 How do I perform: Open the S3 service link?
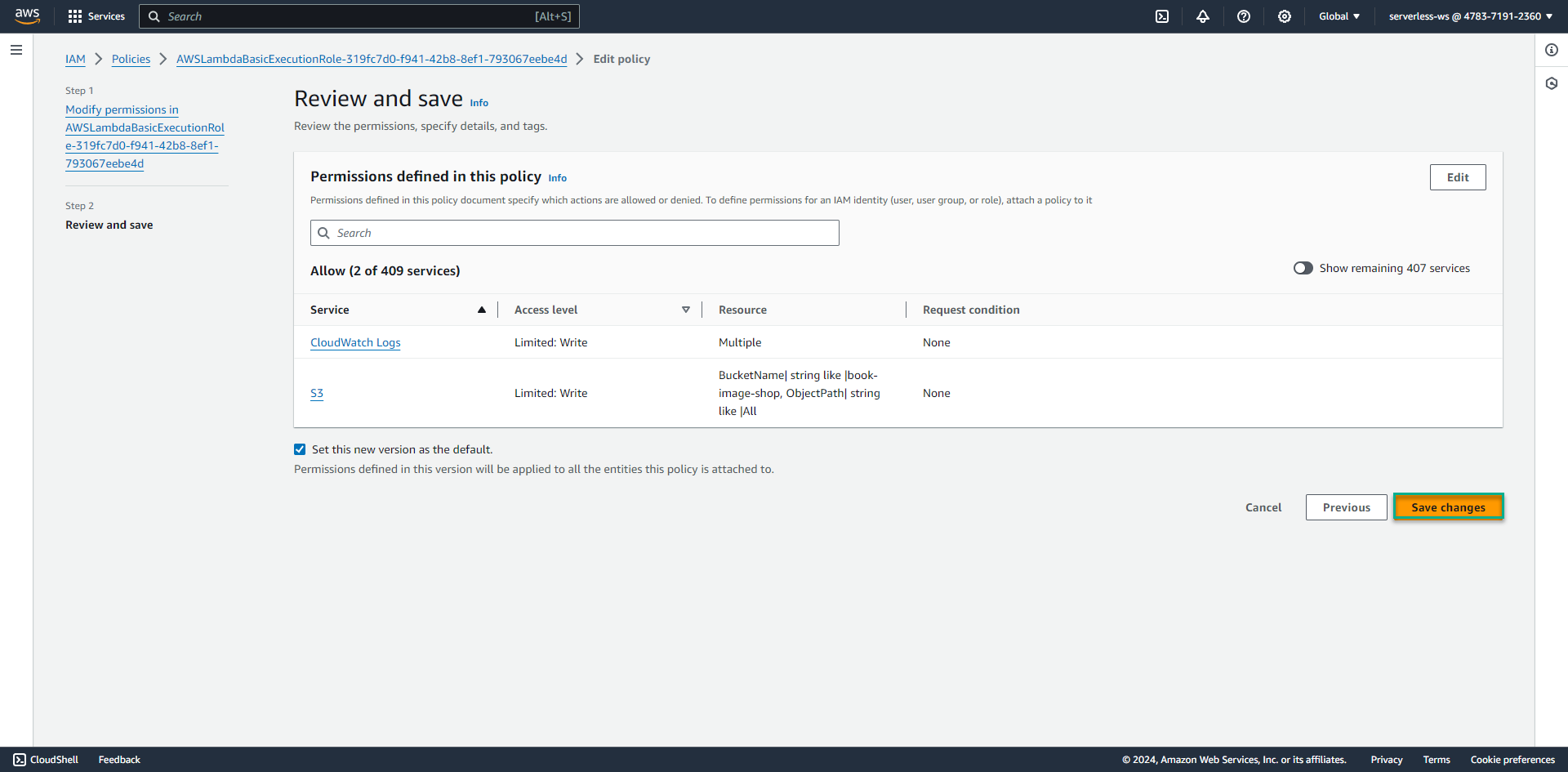317,393
